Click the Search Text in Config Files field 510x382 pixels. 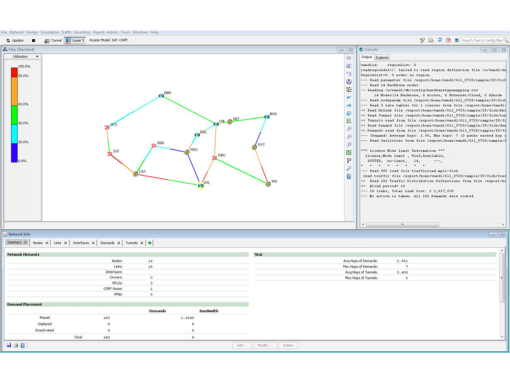(482, 40)
